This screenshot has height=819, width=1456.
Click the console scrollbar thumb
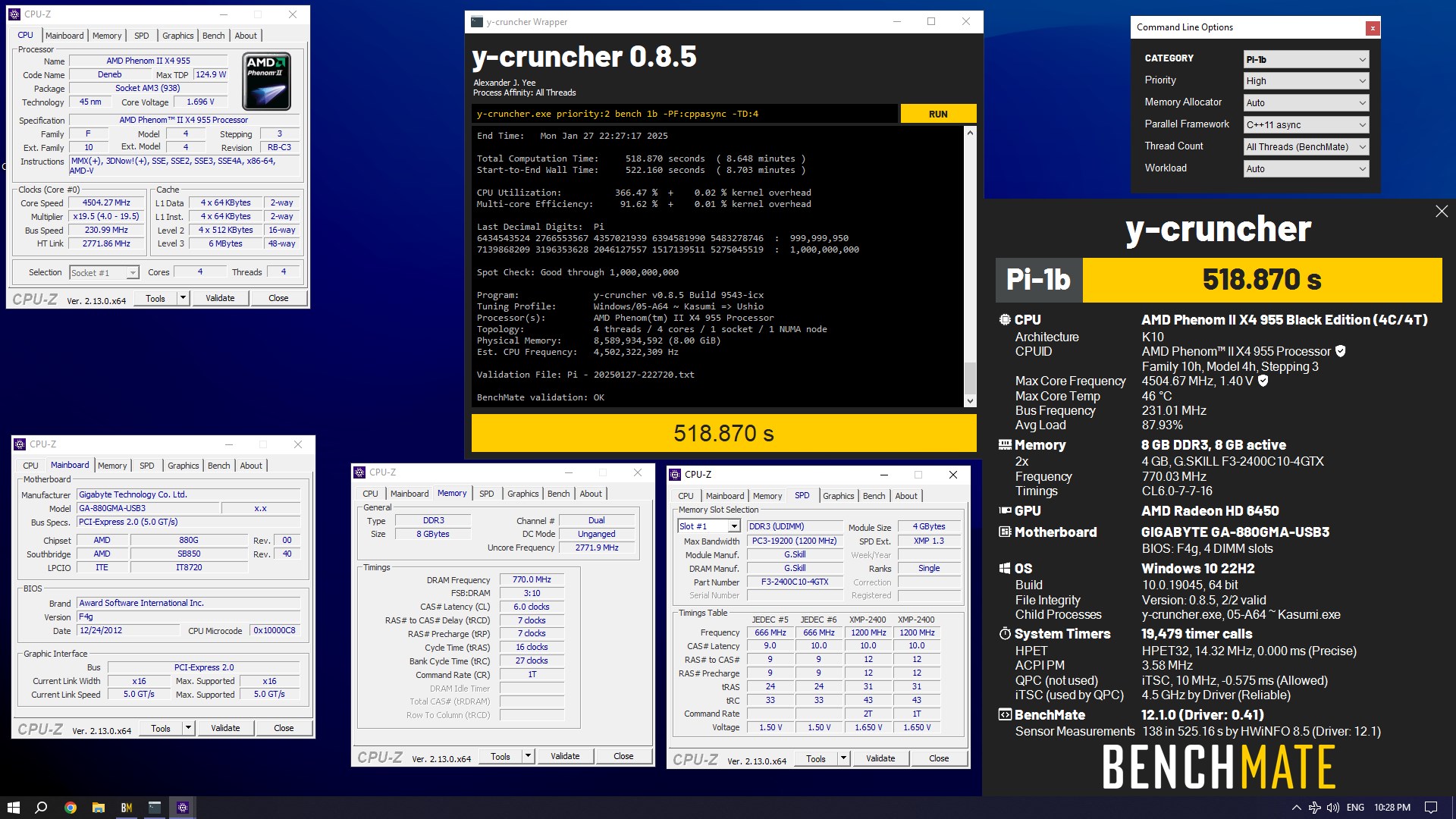click(970, 378)
